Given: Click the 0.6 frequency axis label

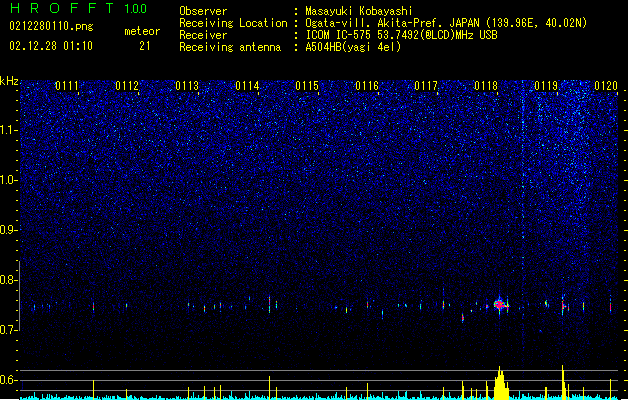Looking at the screenshot, I should coord(9,380).
